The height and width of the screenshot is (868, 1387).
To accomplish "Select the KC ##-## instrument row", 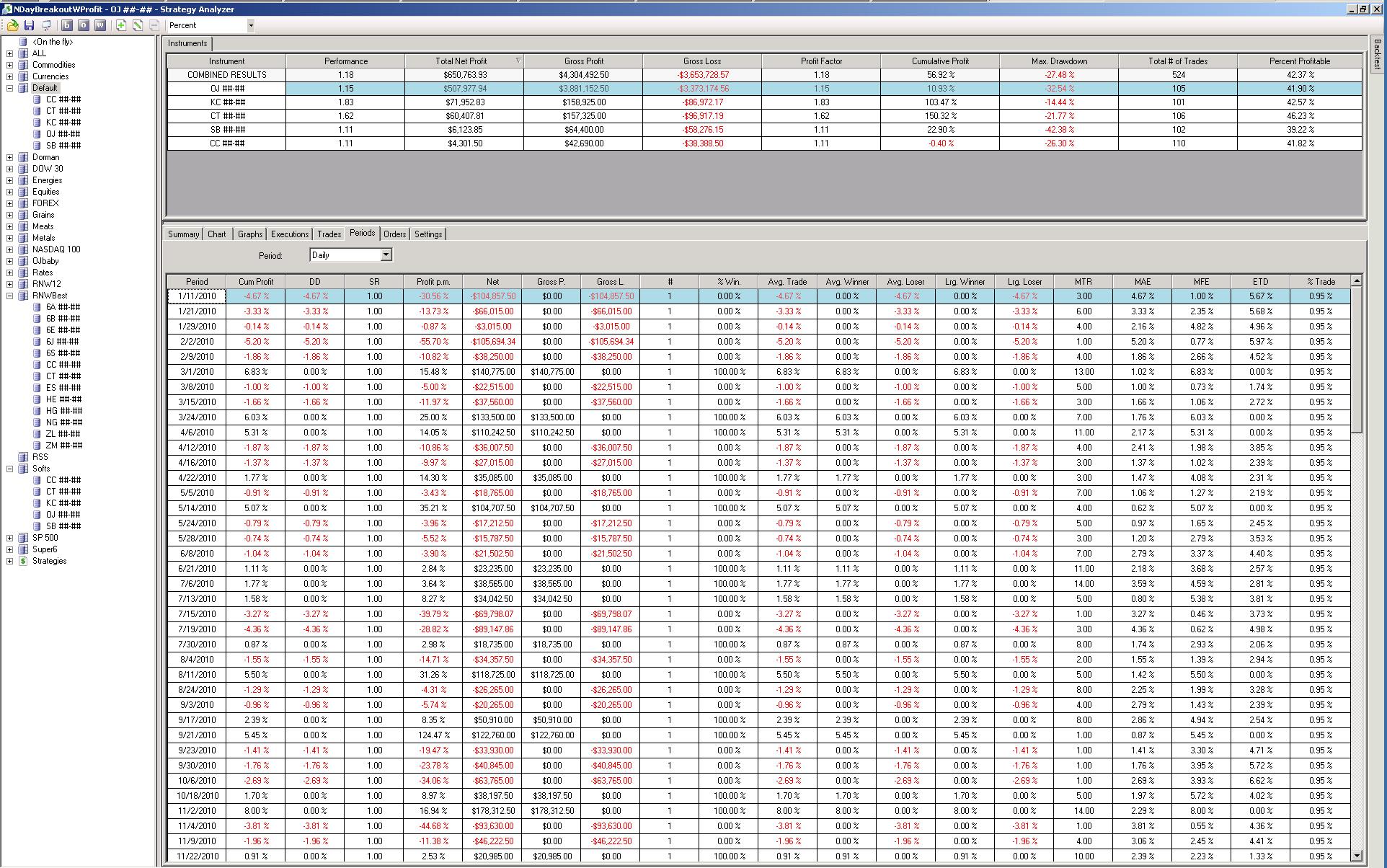I will click(226, 102).
